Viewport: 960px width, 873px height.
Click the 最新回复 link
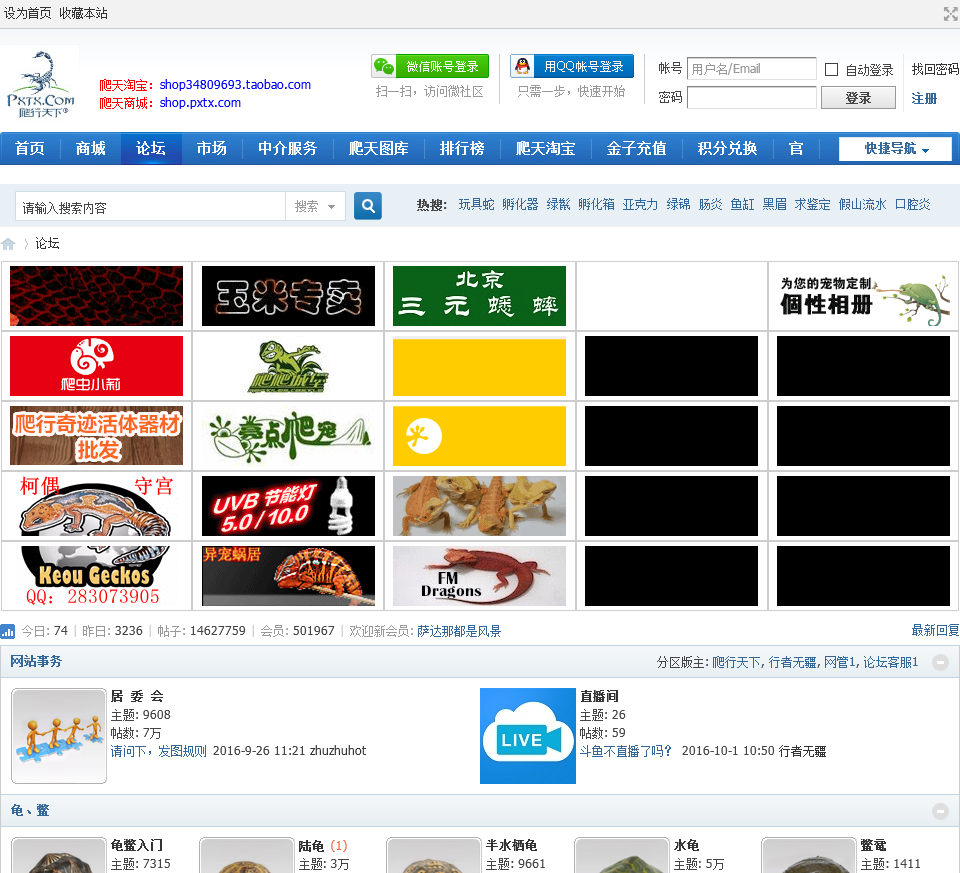point(935,631)
